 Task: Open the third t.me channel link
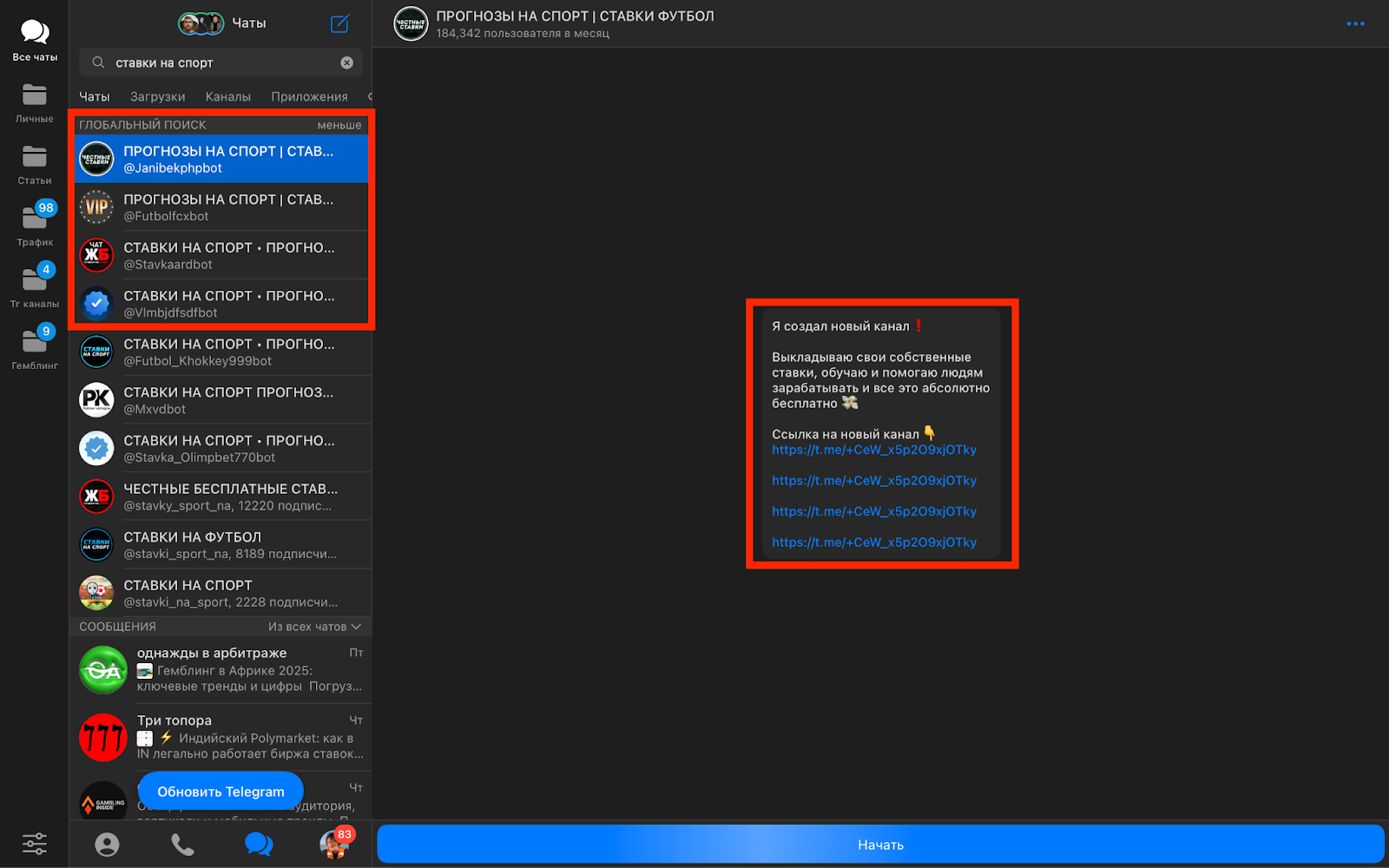coord(874,511)
